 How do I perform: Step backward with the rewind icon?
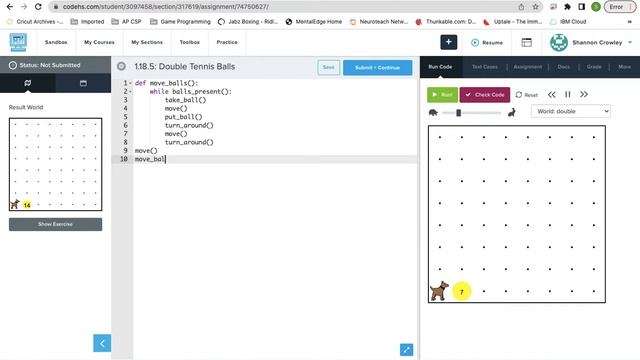(551, 94)
